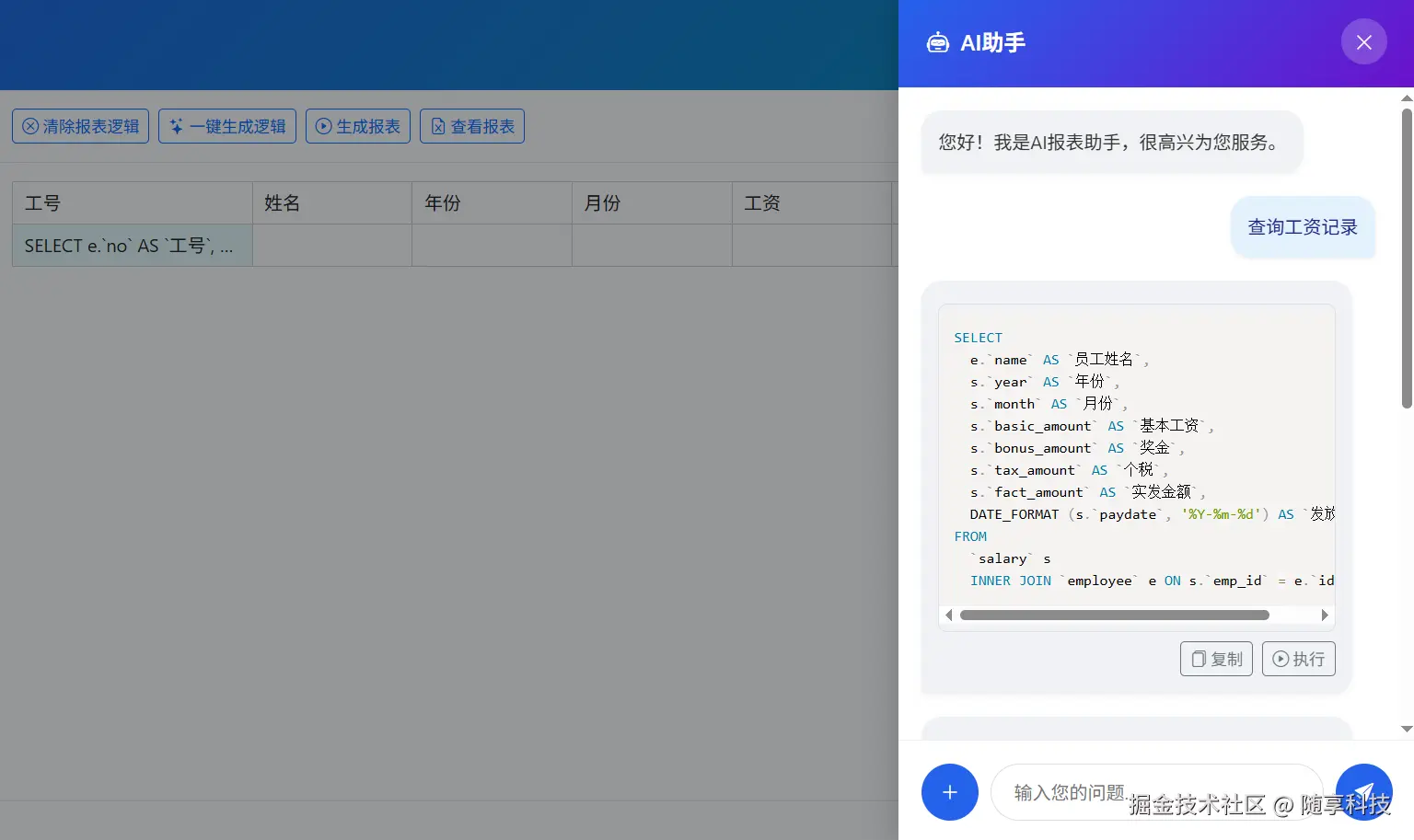
Task: Click the AI助手 panel title
Action: coord(992,42)
